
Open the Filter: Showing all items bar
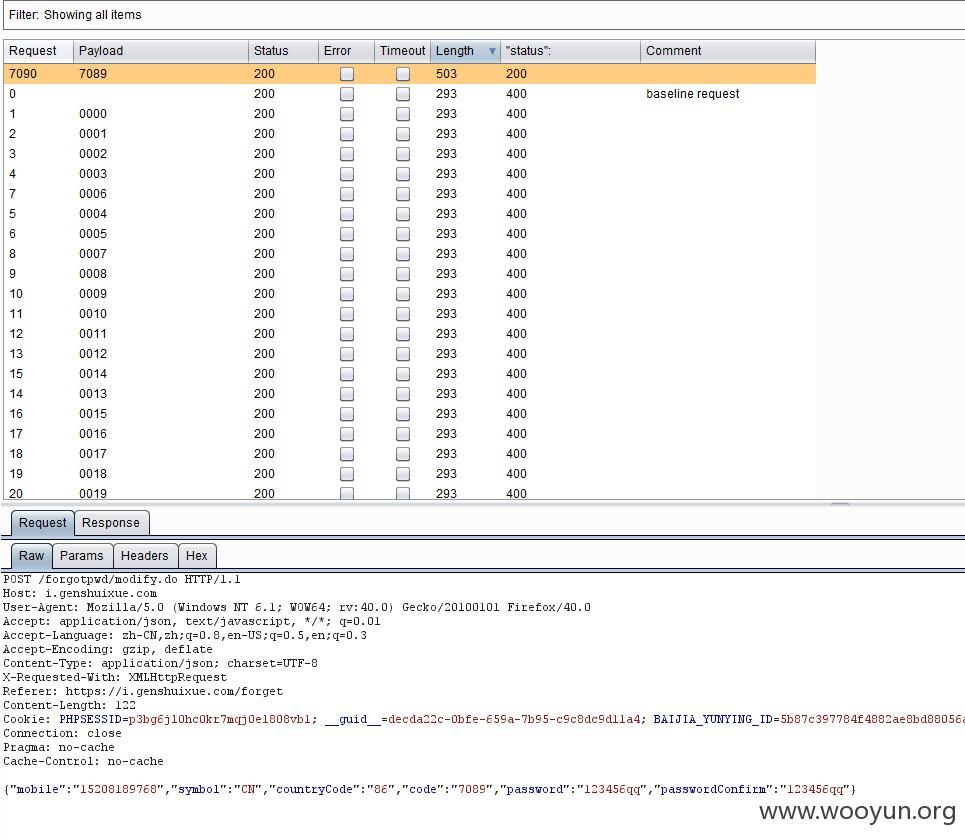[x=484, y=15]
